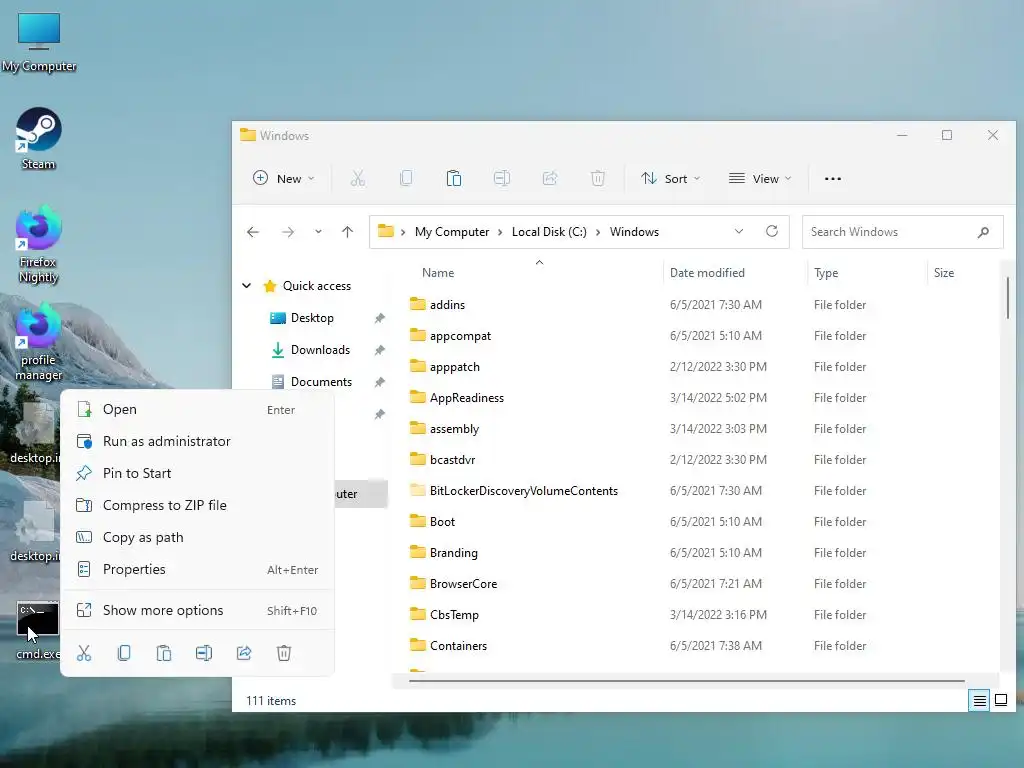Switch to details view in status bar
The width and height of the screenshot is (1024, 768).
click(980, 701)
